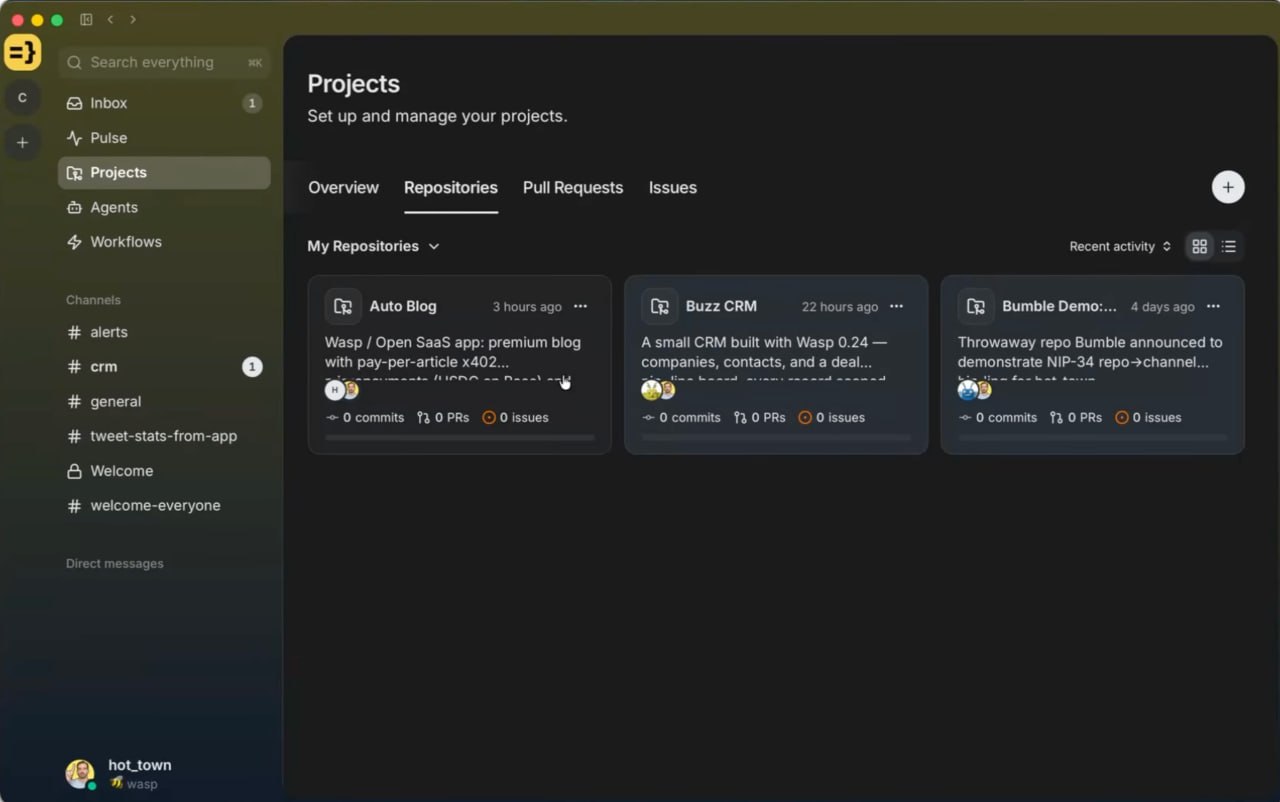Click the Pulse activity icon
This screenshot has height=802, width=1280.
click(74, 138)
